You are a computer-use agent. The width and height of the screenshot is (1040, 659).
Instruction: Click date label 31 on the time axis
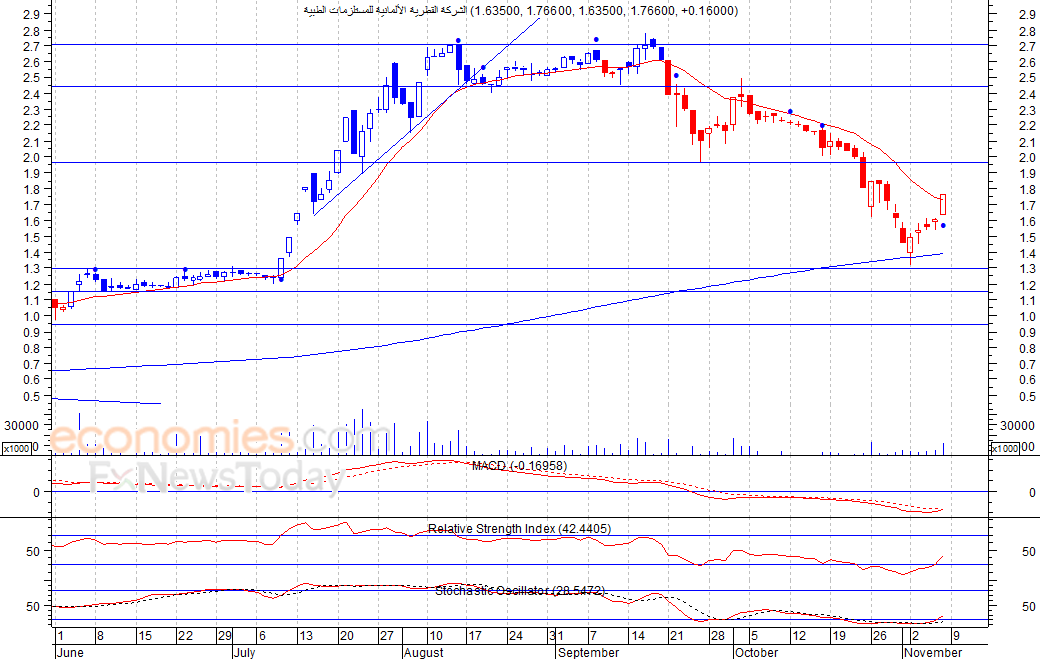(x=556, y=636)
